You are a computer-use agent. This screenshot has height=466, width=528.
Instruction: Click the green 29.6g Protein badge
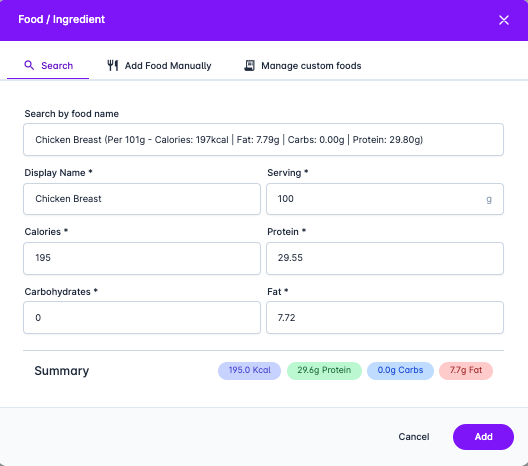[324, 371]
